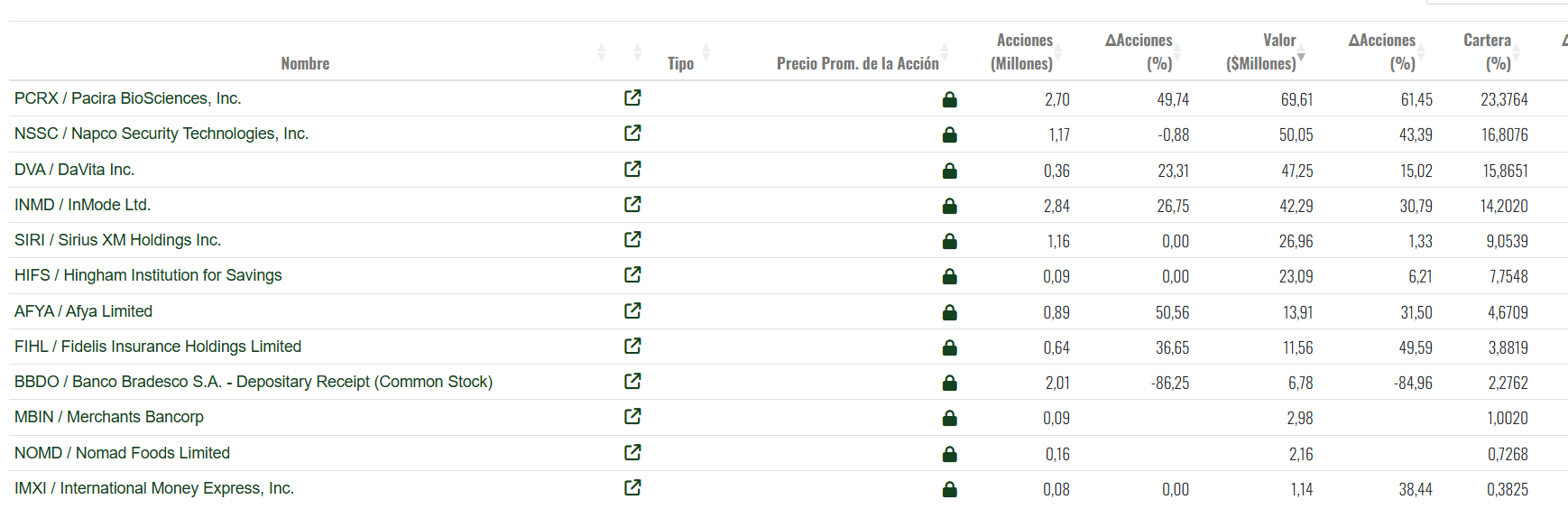This screenshot has height=518, width=1568.
Task: Click the lock icon in INMD row
Action: pyautogui.click(x=949, y=206)
